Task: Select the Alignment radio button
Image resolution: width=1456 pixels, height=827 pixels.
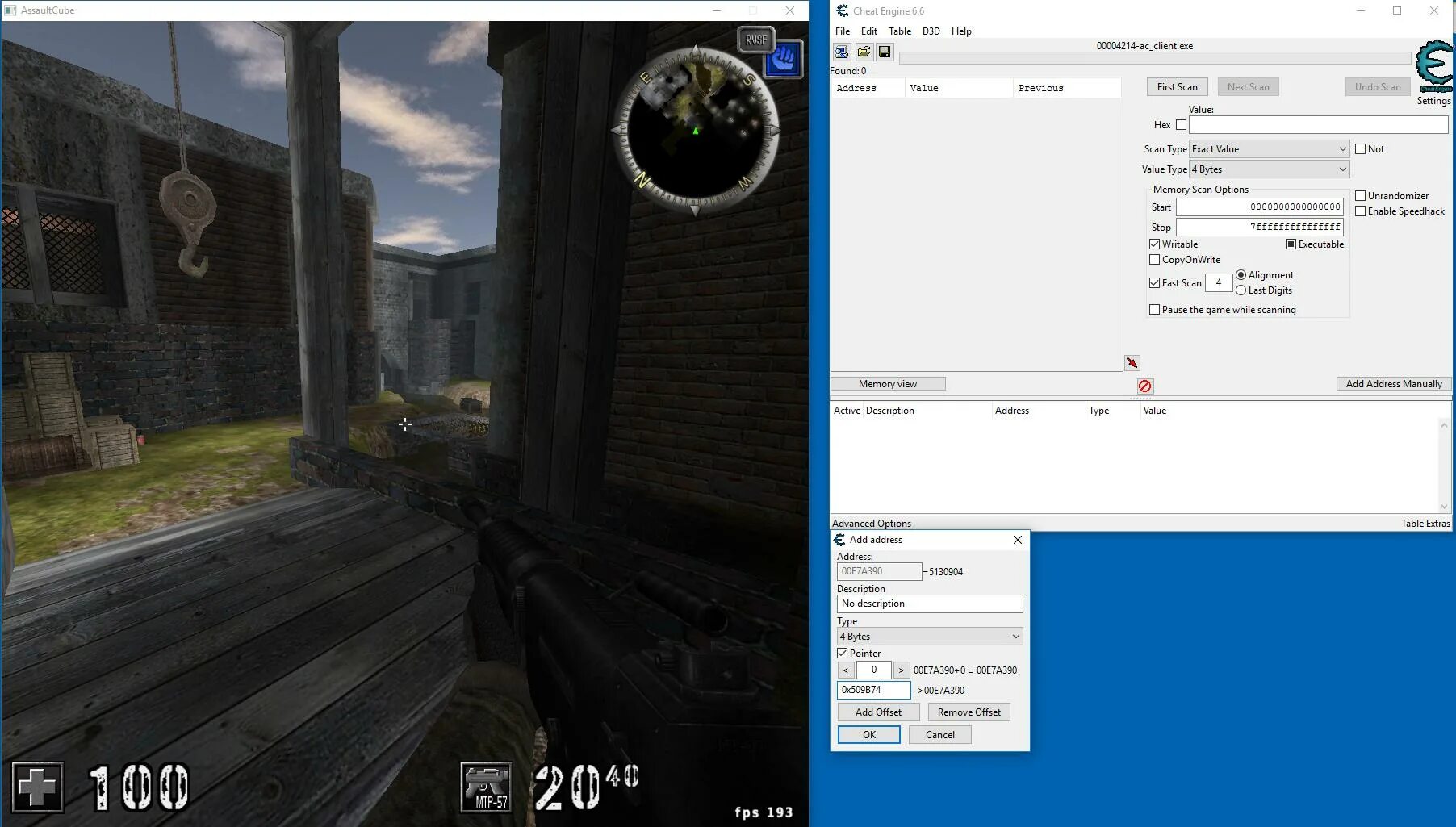Action: [x=1241, y=275]
